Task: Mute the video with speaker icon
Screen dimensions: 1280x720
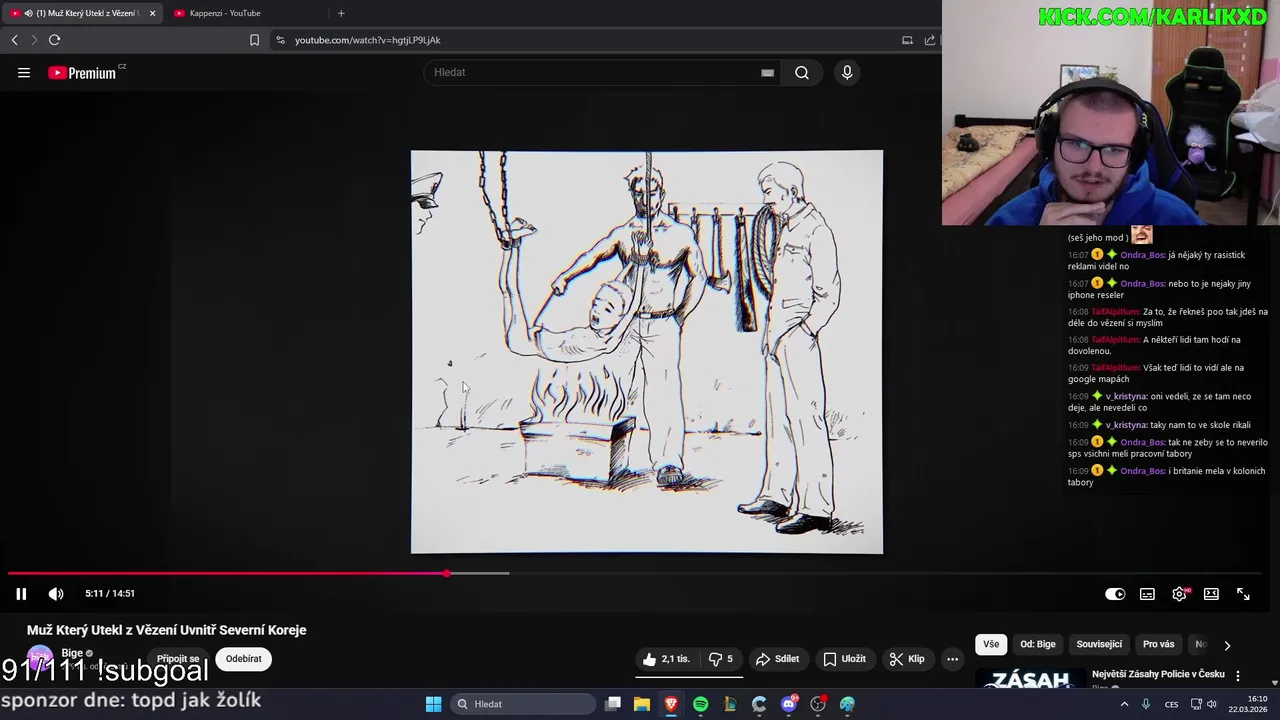Action: pyautogui.click(x=56, y=594)
